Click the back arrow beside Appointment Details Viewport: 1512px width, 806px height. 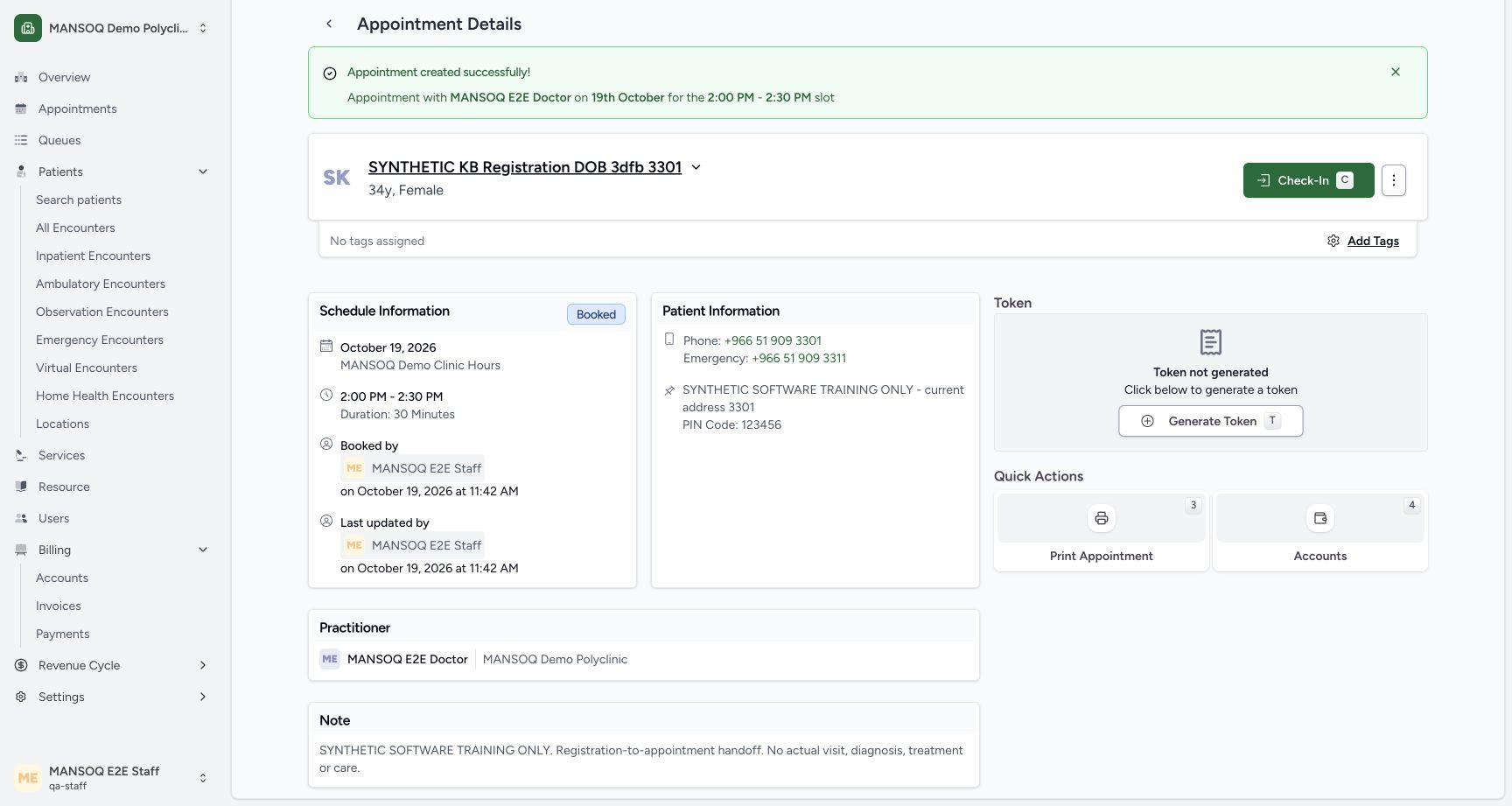coord(329,25)
